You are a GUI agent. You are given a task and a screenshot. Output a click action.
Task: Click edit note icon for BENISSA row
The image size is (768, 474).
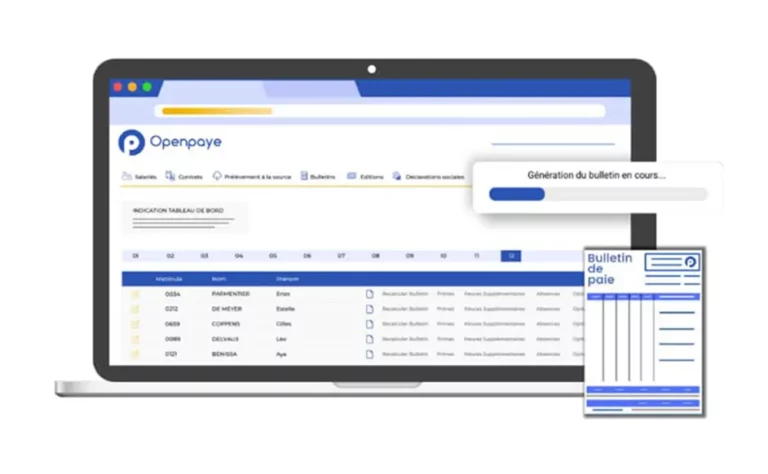click(x=135, y=354)
